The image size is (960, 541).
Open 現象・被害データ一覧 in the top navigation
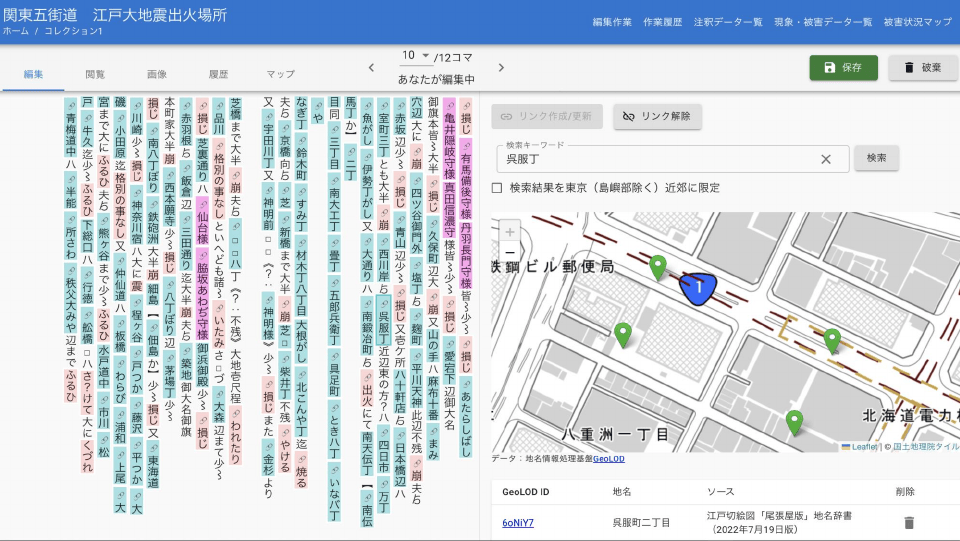823,22
